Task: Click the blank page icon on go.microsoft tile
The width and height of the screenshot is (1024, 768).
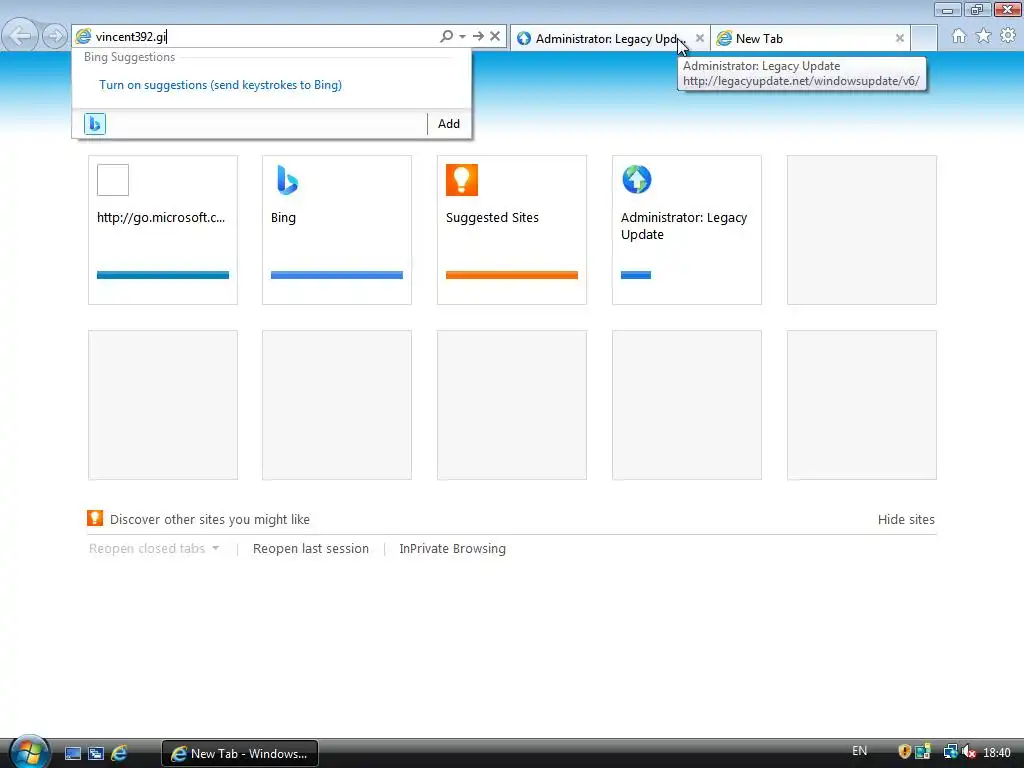Action: point(113,180)
